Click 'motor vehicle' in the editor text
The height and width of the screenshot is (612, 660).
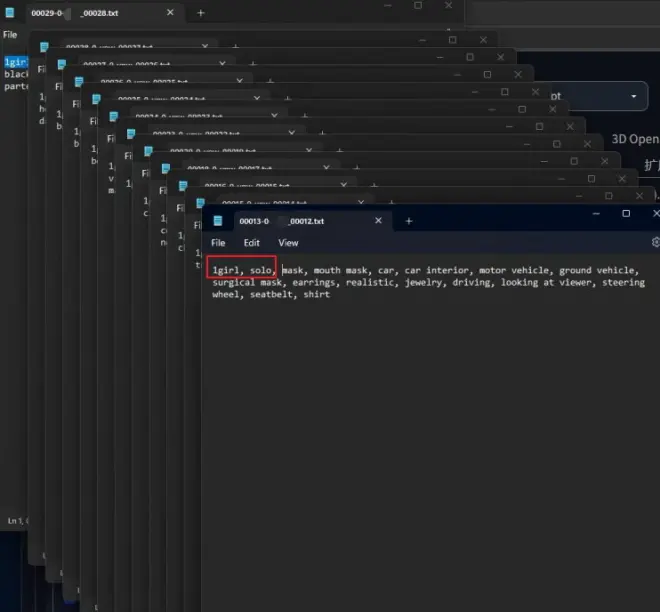pos(514,270)
